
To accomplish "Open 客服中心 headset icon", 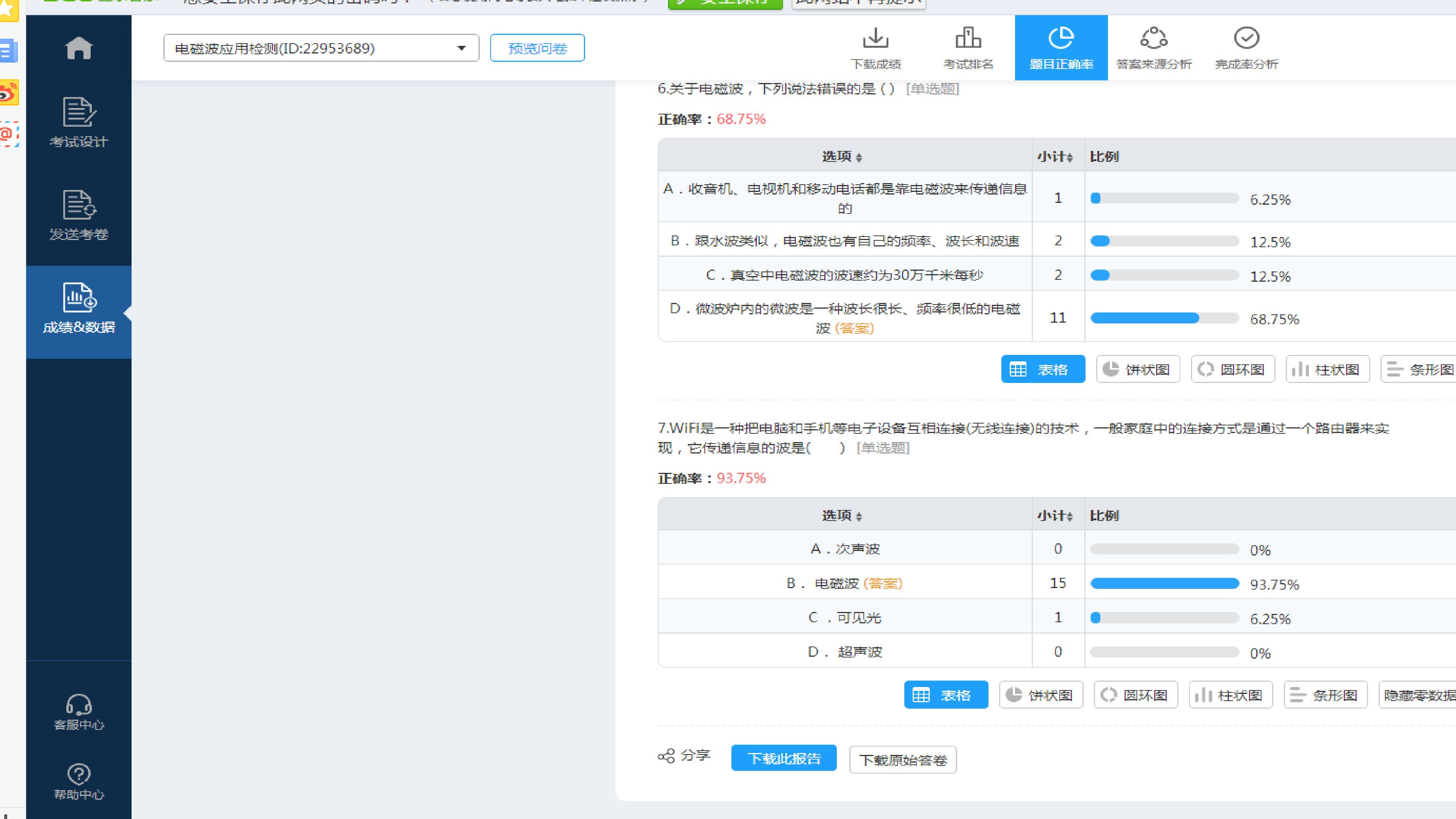I will point(78,704).
